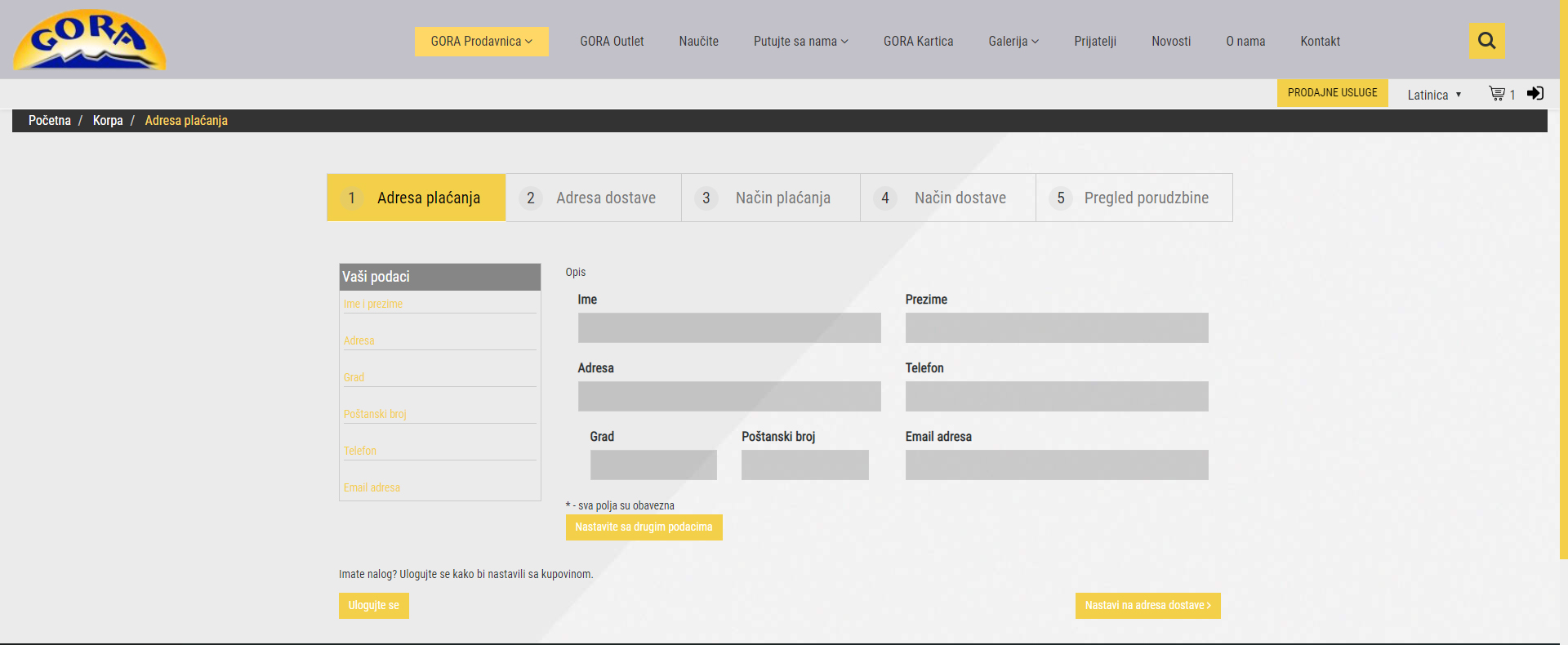Click Nastavite sa drugim podacima button
Viewport: 1568px width, 645px height.
644,527
